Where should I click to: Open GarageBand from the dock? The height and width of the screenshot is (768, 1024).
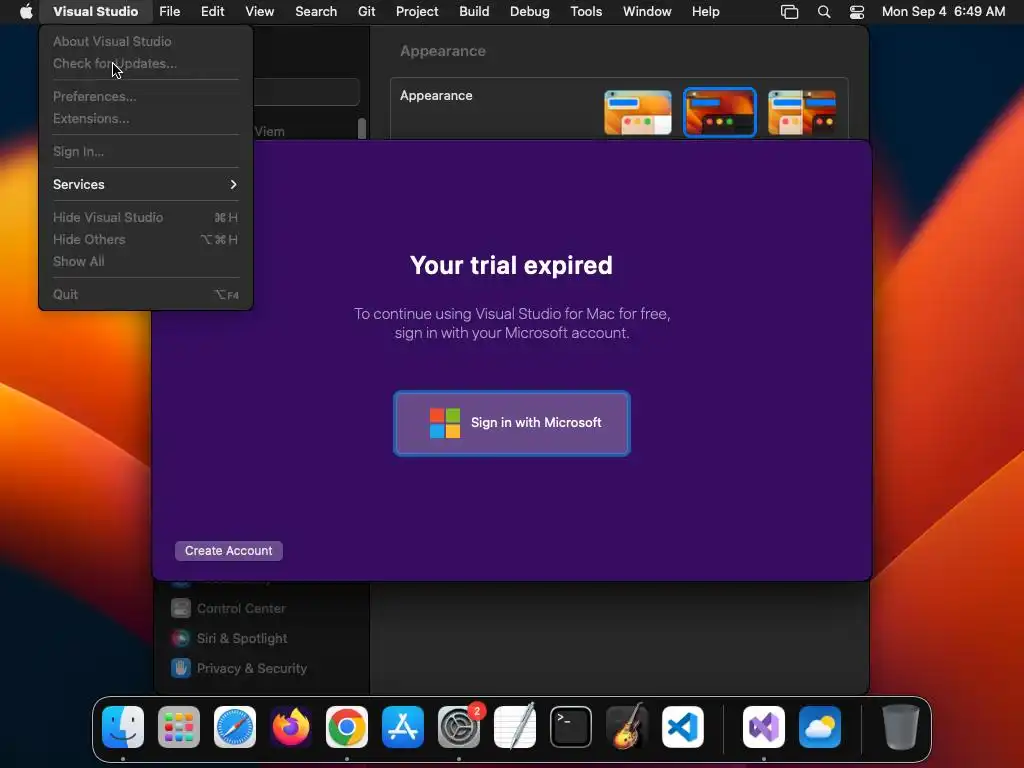coord(627,727)
